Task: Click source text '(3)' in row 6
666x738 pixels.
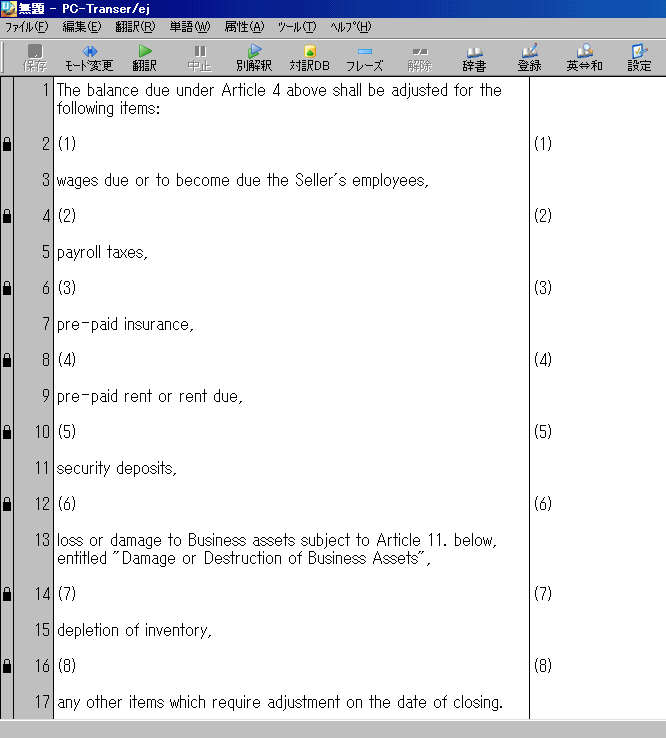Action: [67, 288]
